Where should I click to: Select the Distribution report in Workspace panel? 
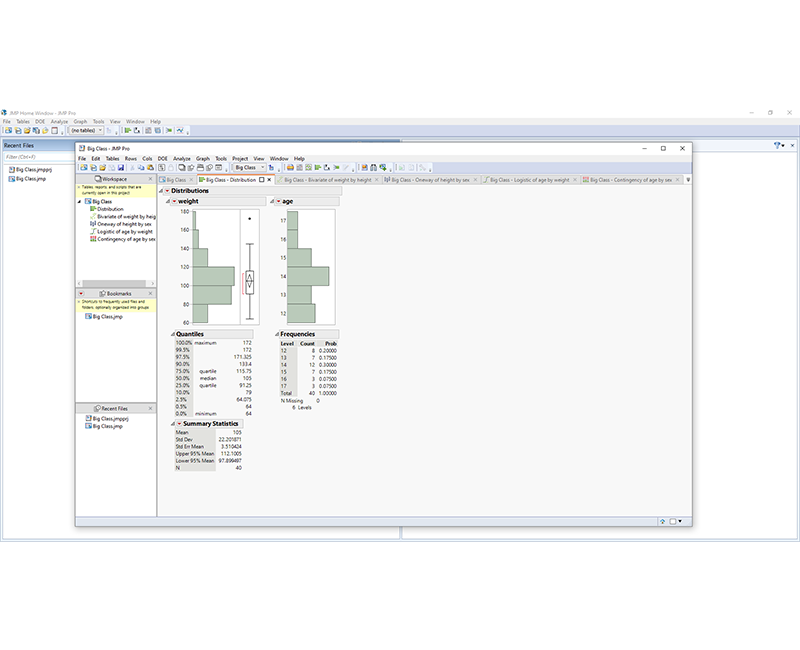point(112,209)
